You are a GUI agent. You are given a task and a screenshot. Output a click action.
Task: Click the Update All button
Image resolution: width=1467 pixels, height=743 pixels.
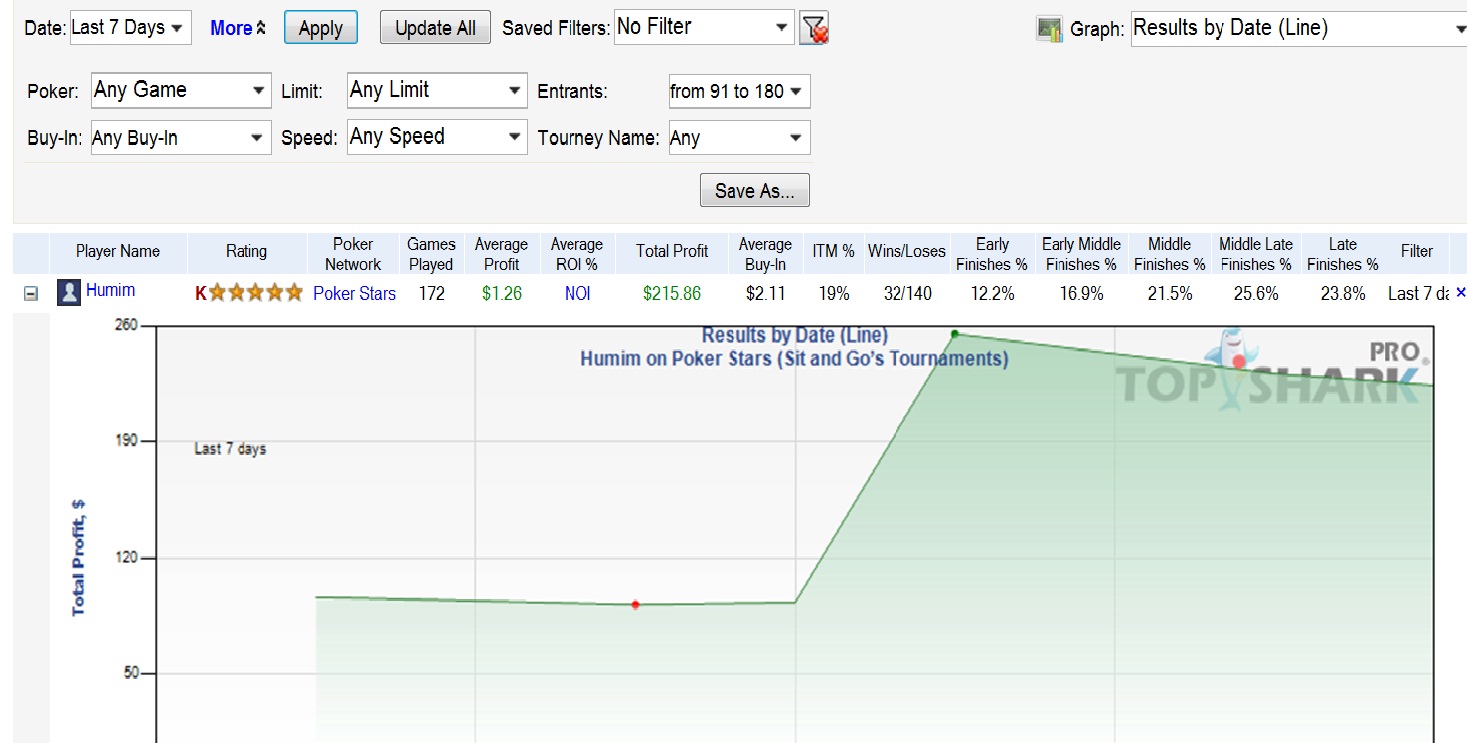[436, 28]
